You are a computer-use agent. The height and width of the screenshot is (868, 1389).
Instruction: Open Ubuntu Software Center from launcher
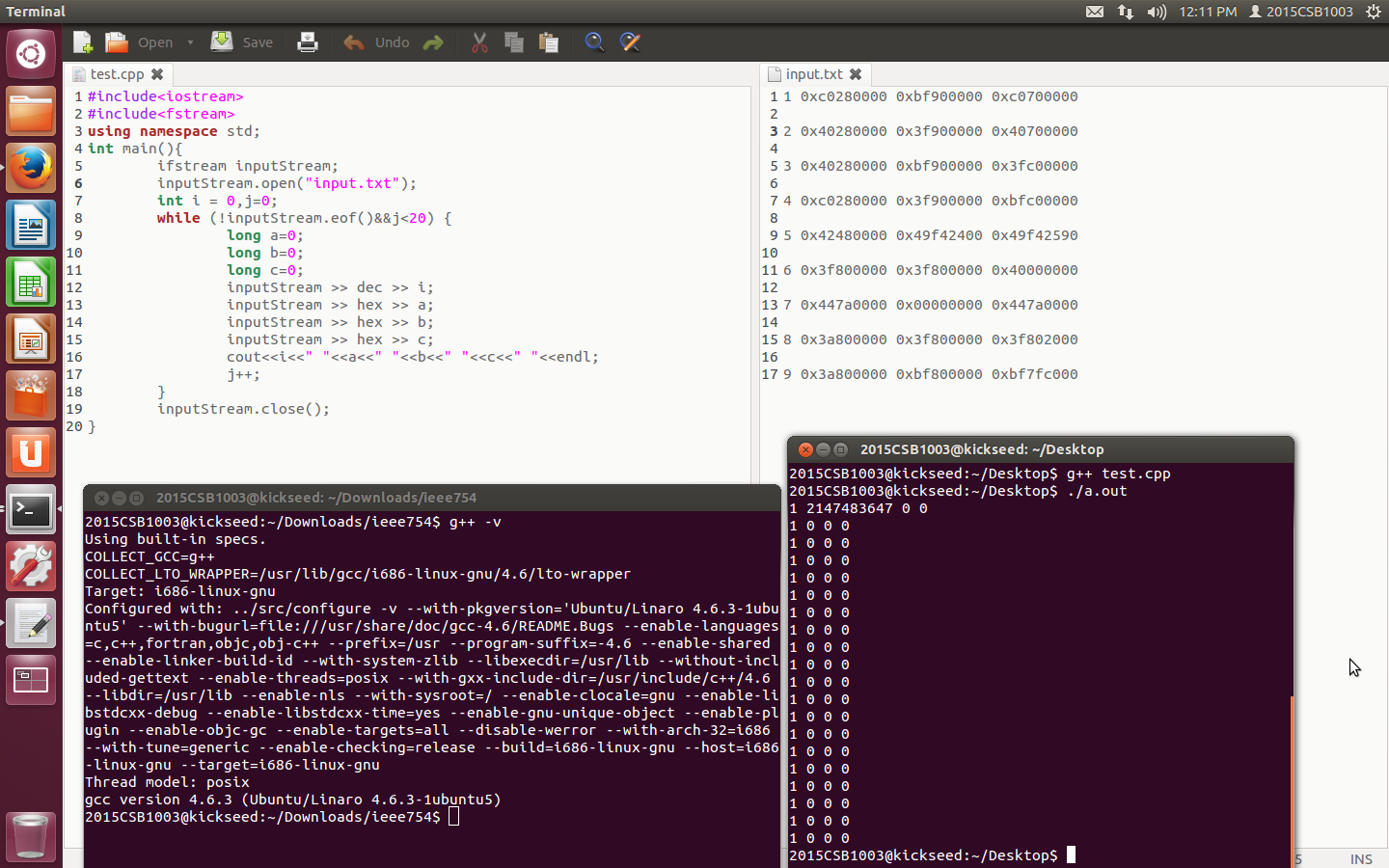tap(31, 396)
